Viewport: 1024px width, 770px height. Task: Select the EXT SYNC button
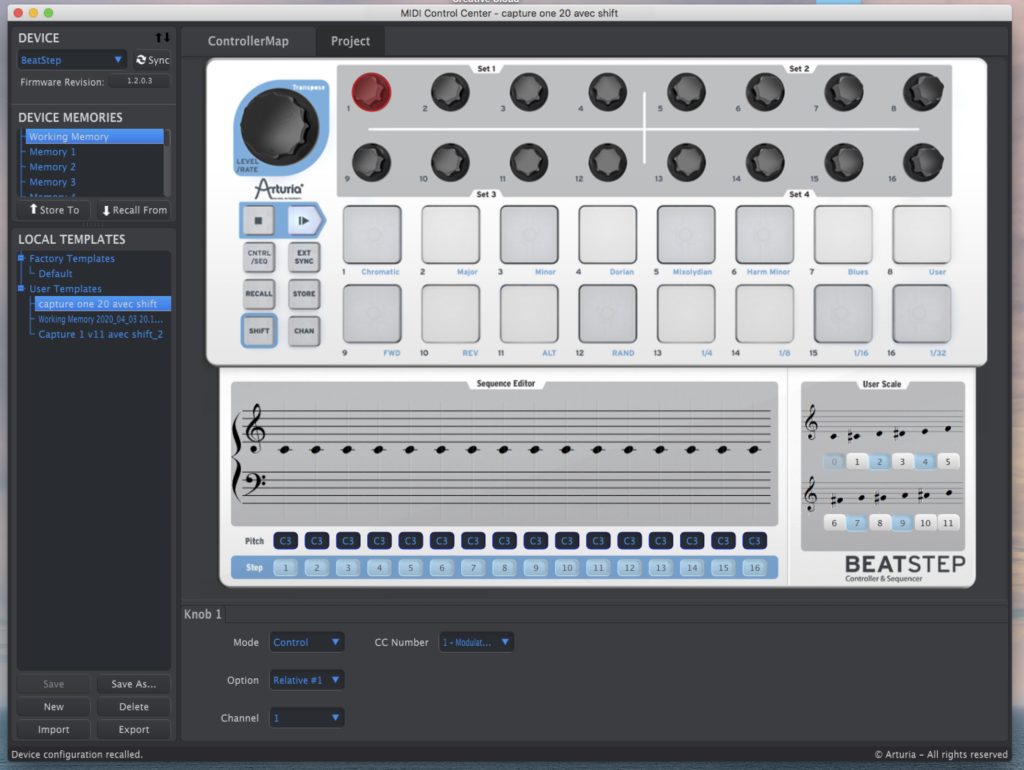coord(304,257)
